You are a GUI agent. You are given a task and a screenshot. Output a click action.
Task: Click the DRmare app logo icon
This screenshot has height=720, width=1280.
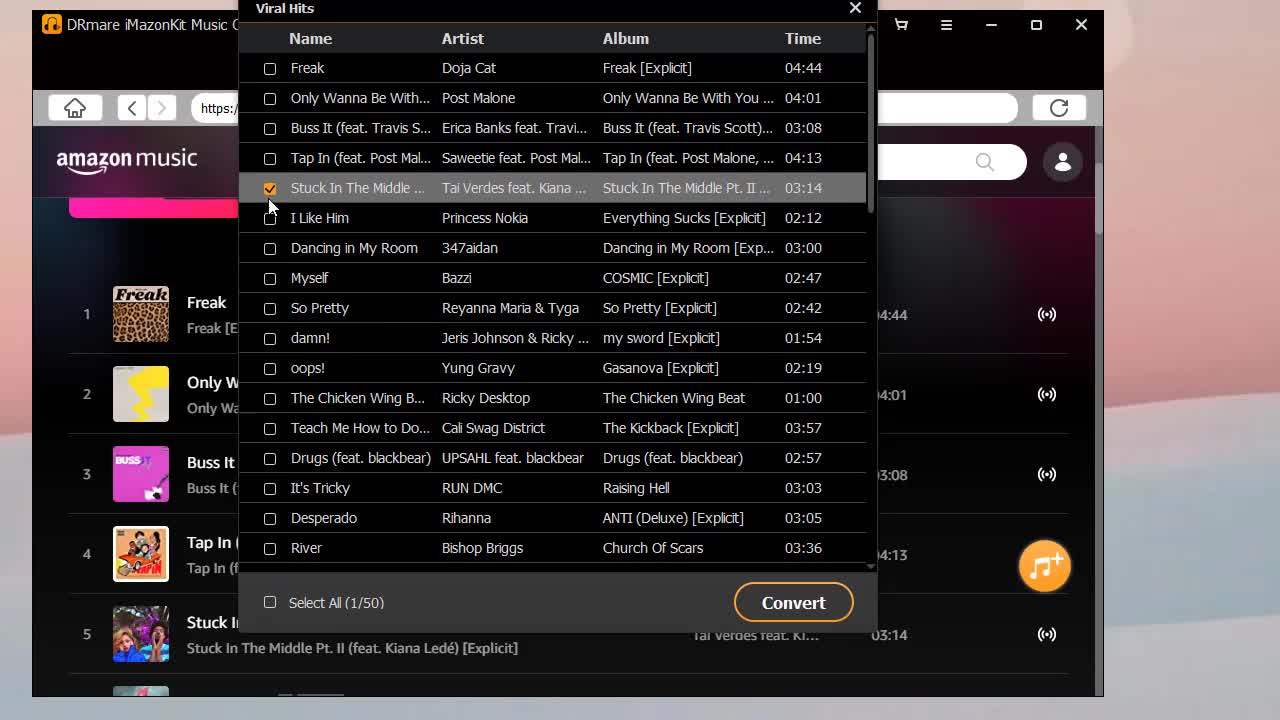point(51,24)
